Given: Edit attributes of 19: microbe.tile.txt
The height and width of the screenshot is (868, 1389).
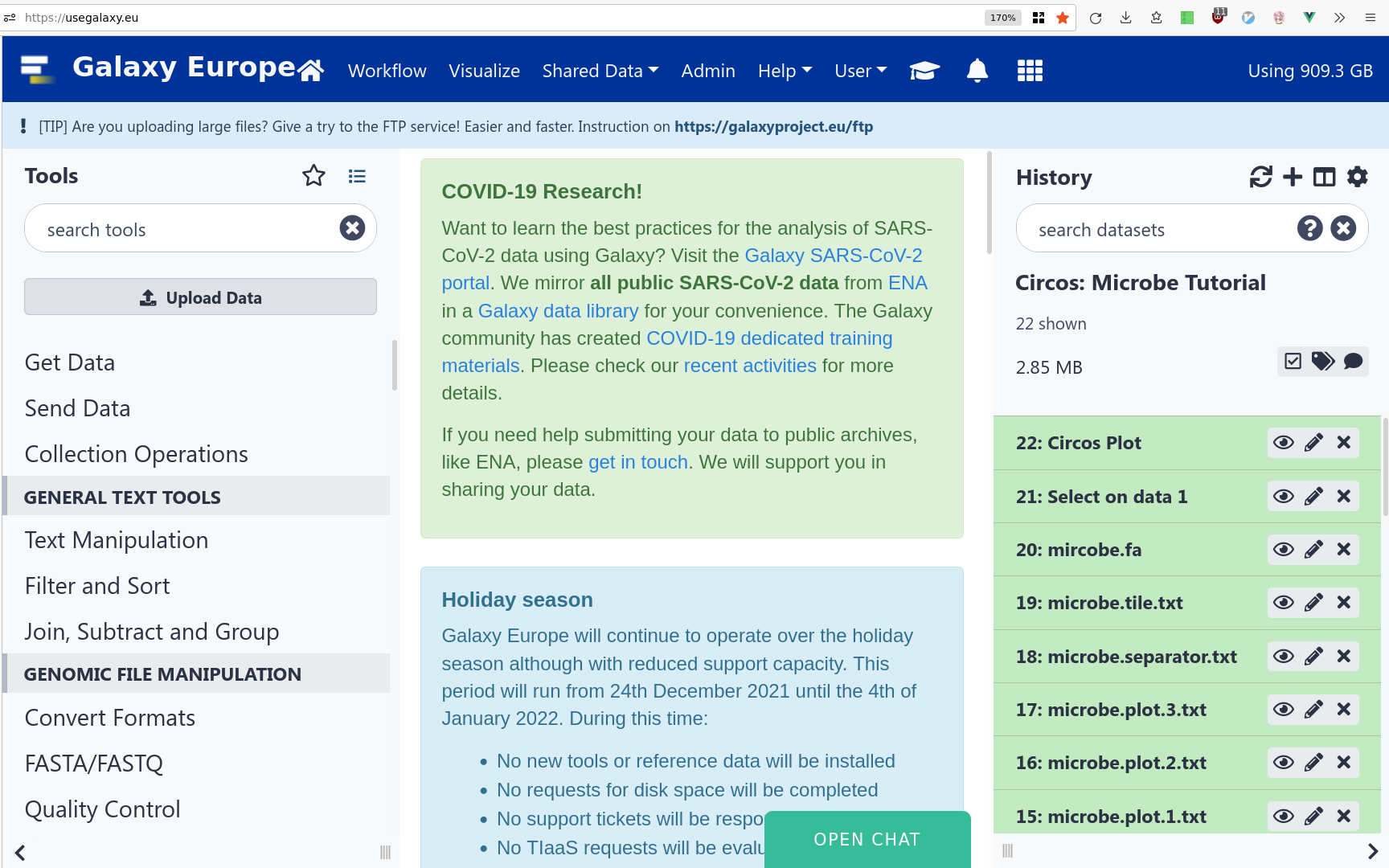Looking at the screenshot, I should [1313, 603].
